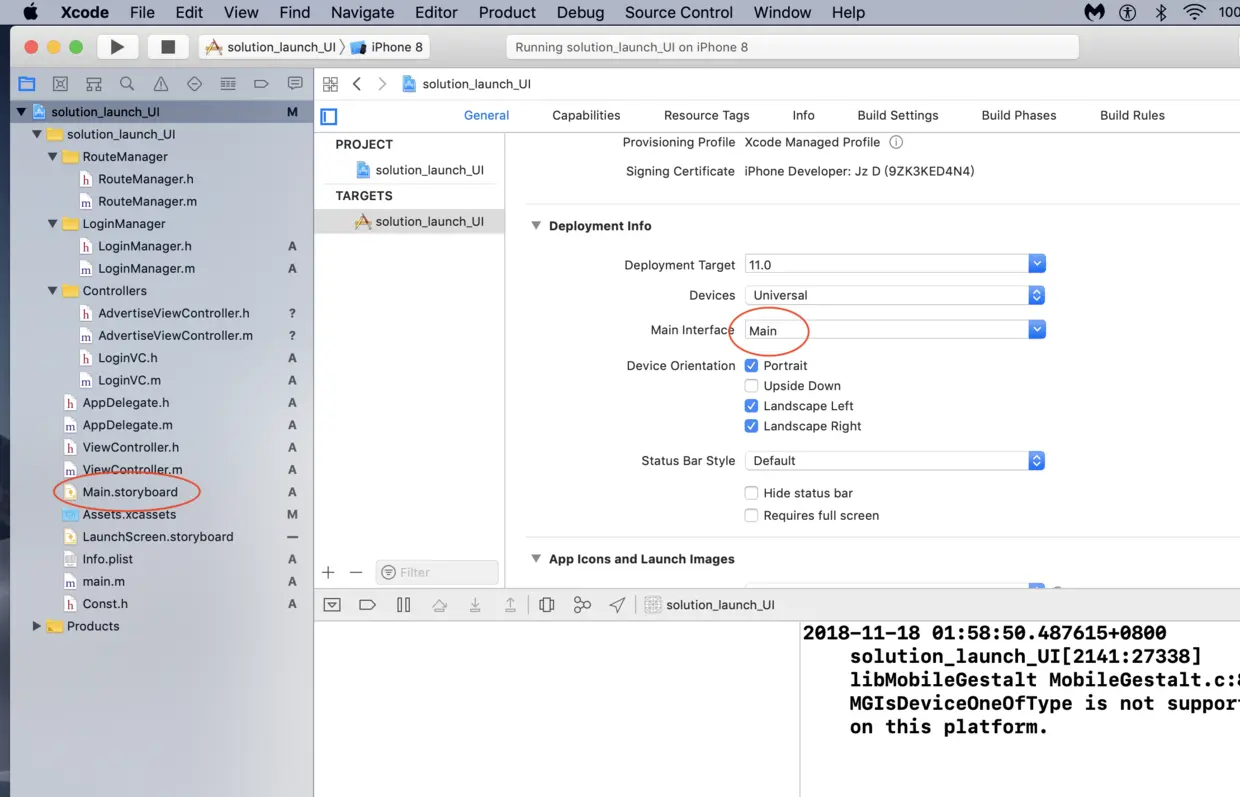Image resolution: width=1240 pixels, height=797 pixels.
Task: Open the Report navigator speech icon
Action: [x=295, y=84]
